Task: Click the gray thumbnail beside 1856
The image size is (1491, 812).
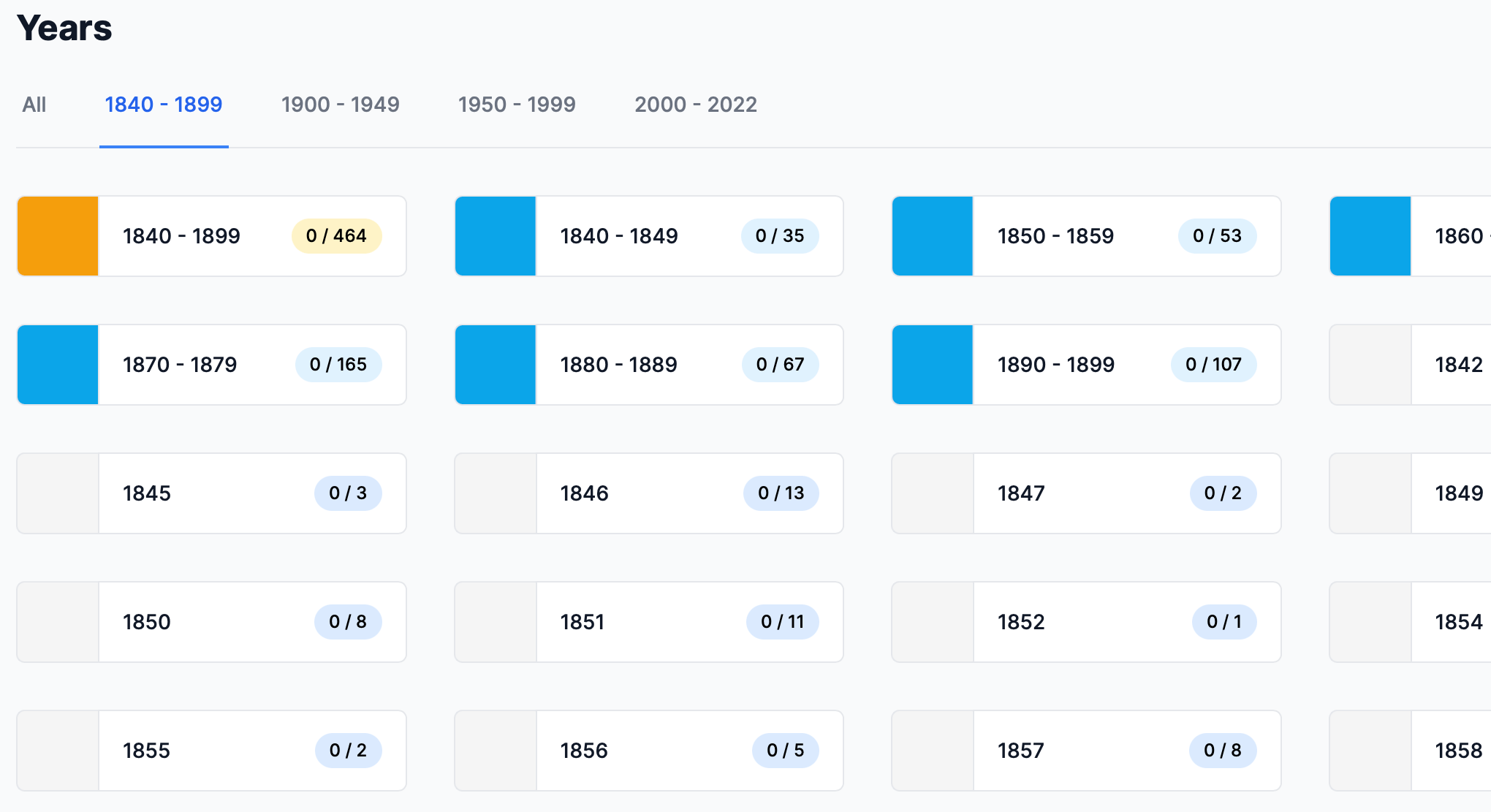Action: [496, 751]
